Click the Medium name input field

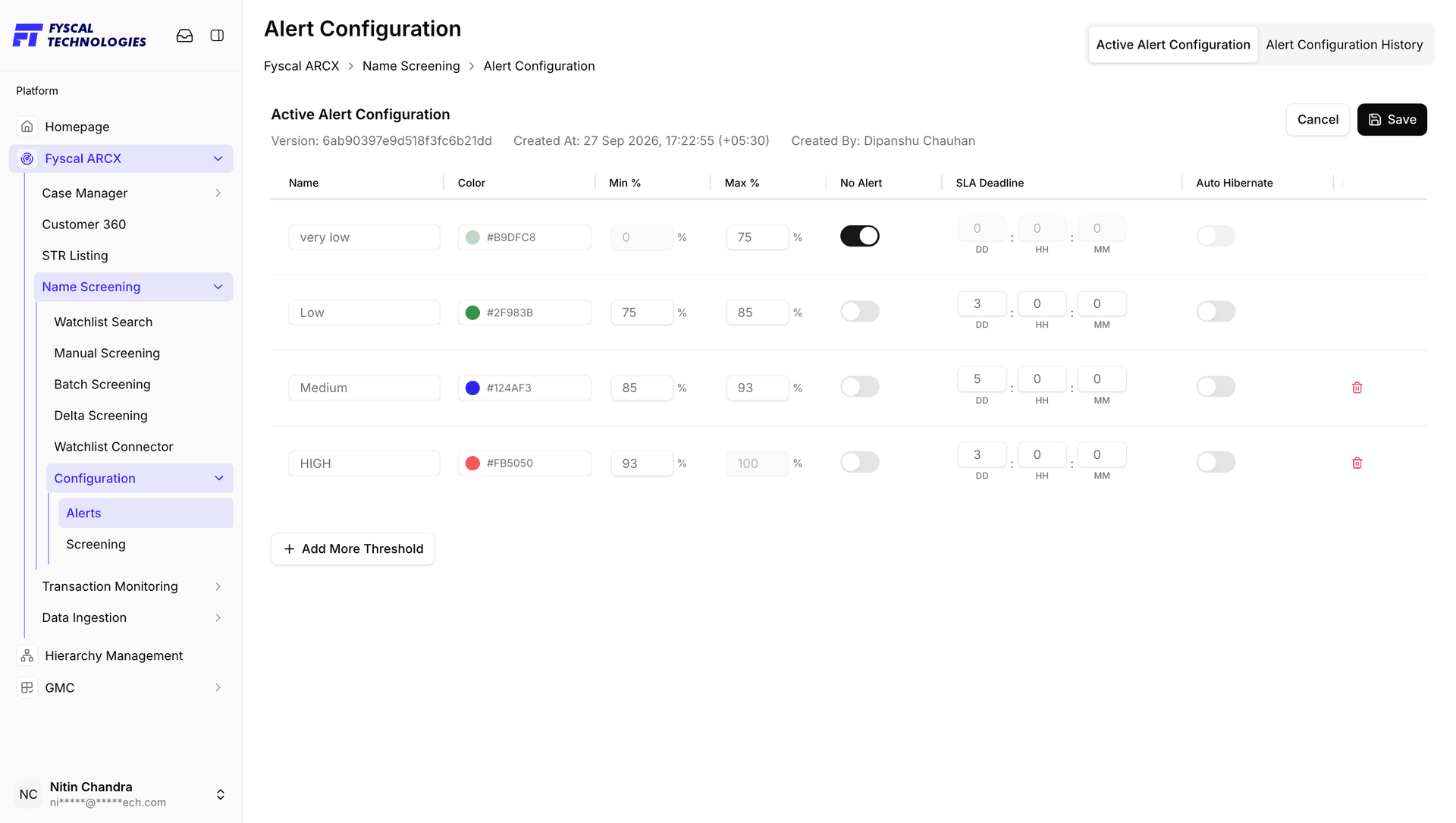pyautogui.click(x=364, y=388)
